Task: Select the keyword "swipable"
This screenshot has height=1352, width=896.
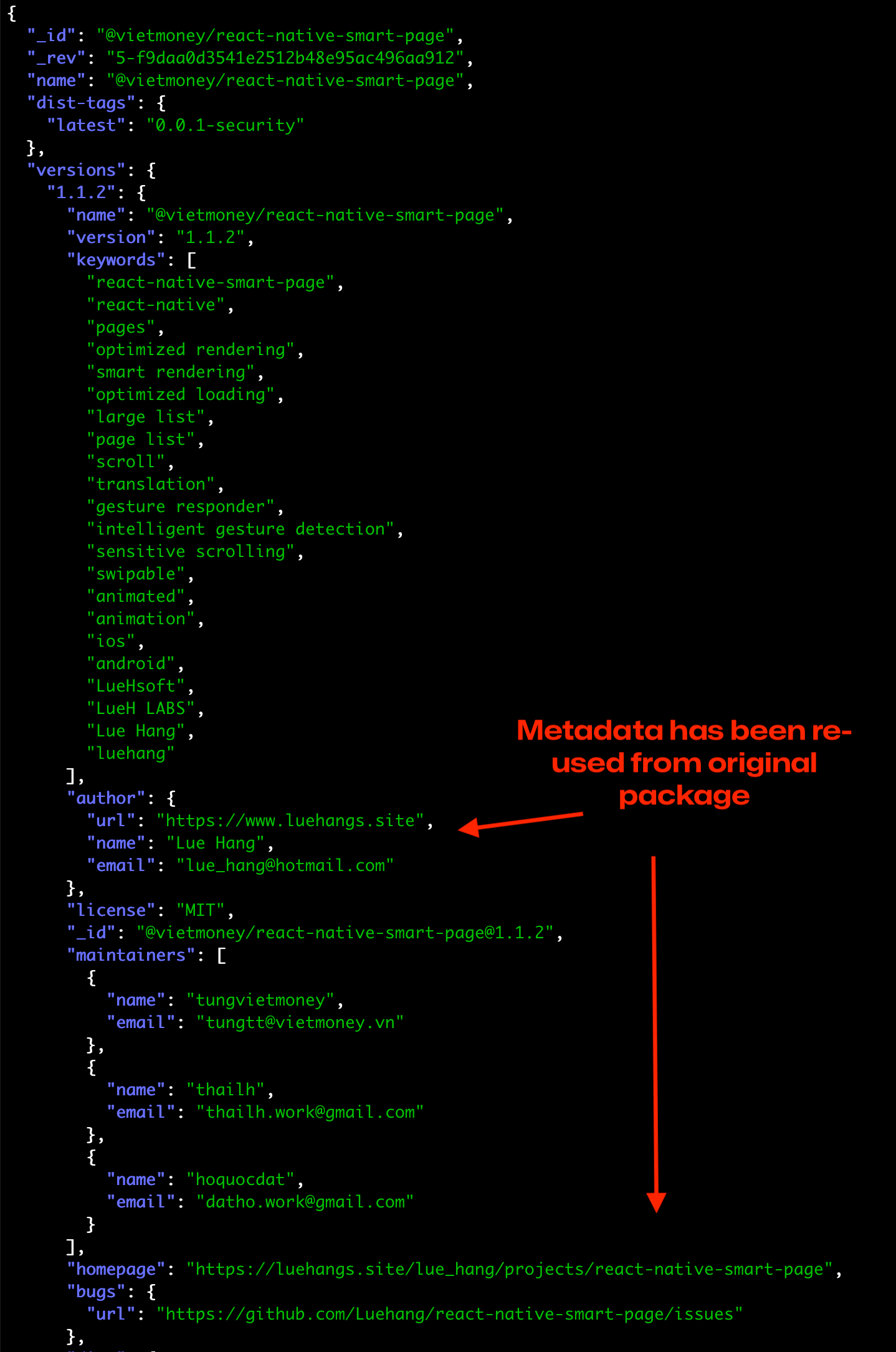Action: (136, 574)
